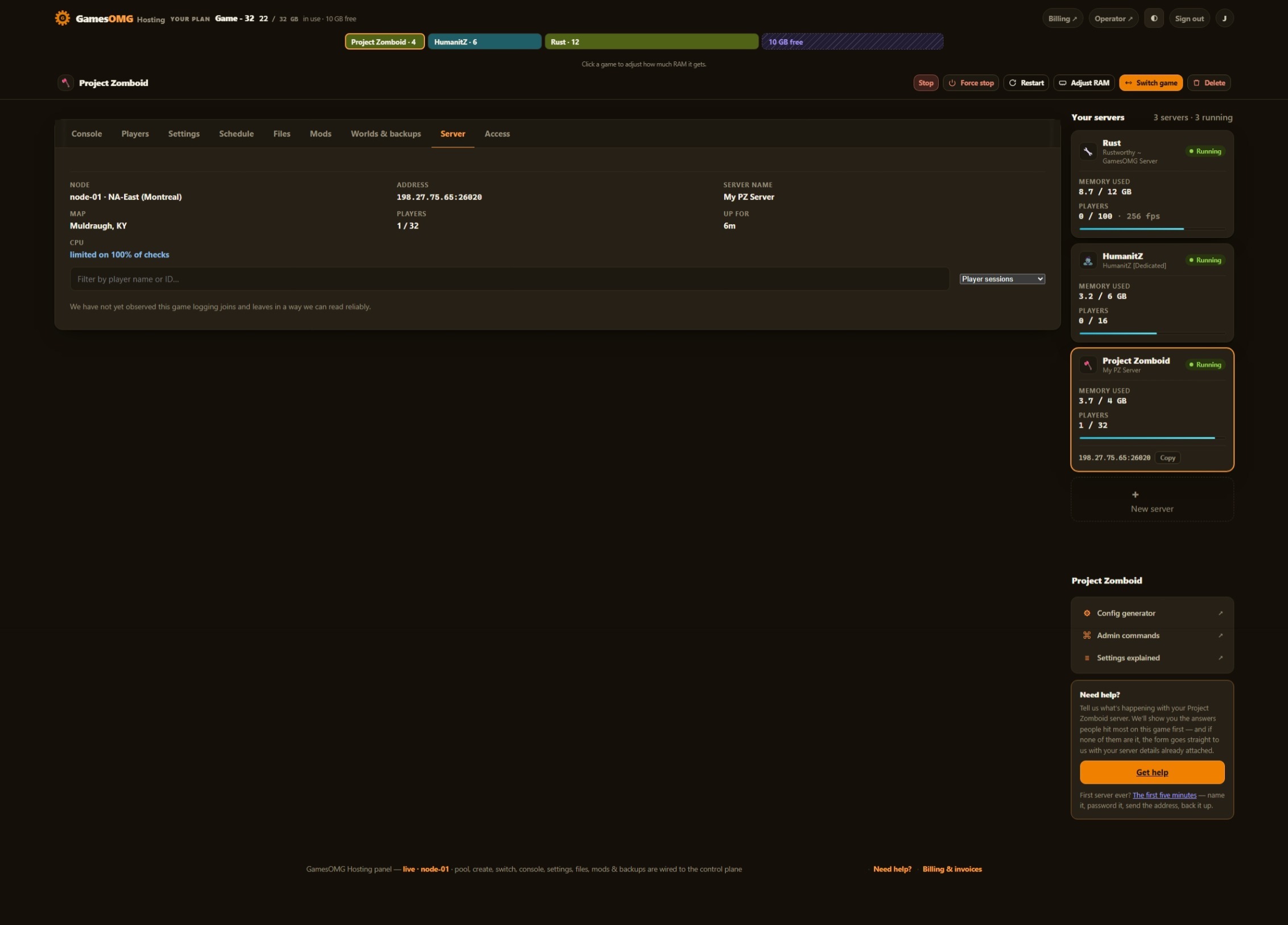Click the Settings explained list icon
This screenshot has height=925, width=1288.
click(1087, 658)
